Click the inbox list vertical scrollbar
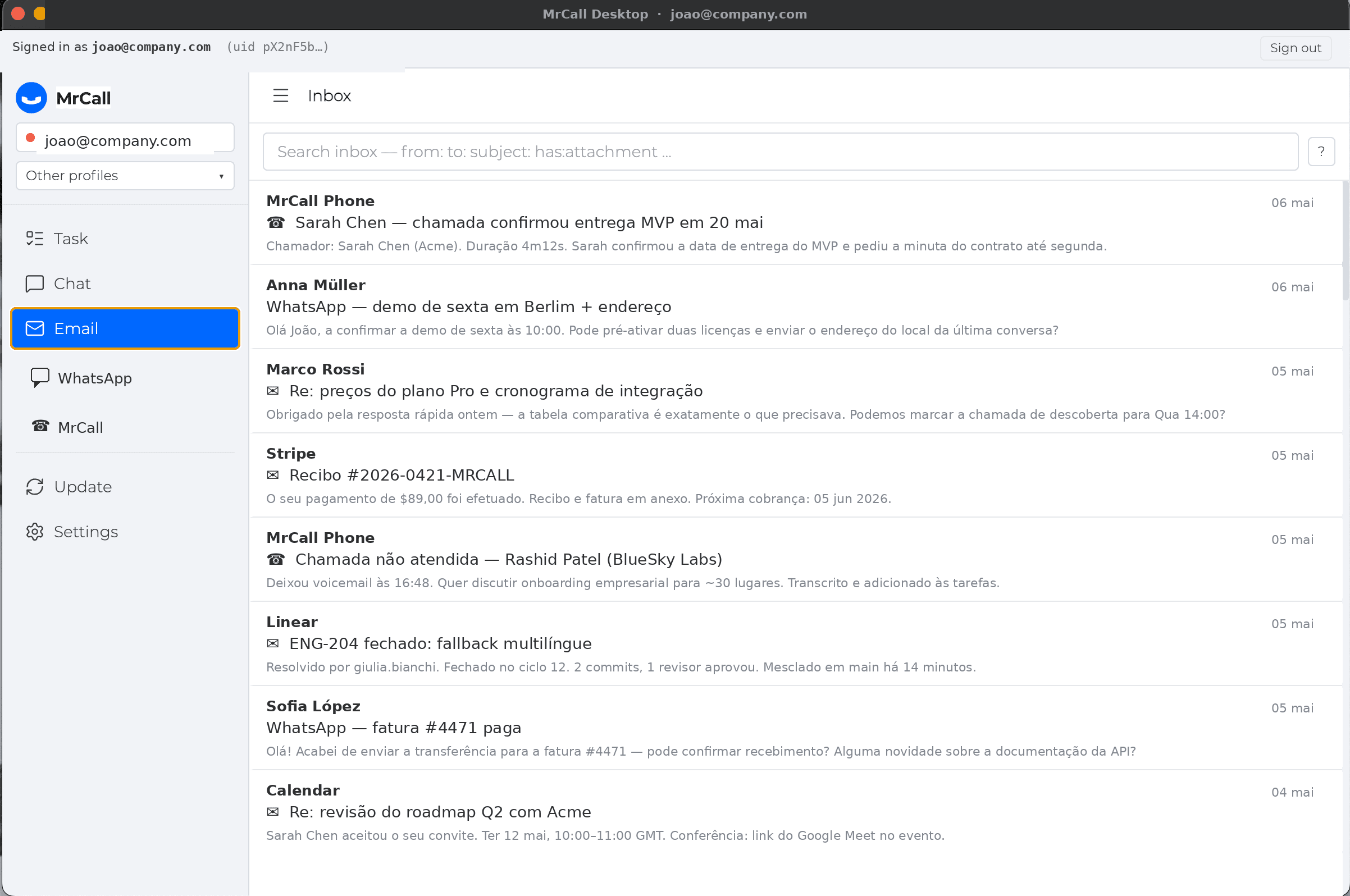The height and width of the screenshot is (896, 1350). pos(1346,240)
